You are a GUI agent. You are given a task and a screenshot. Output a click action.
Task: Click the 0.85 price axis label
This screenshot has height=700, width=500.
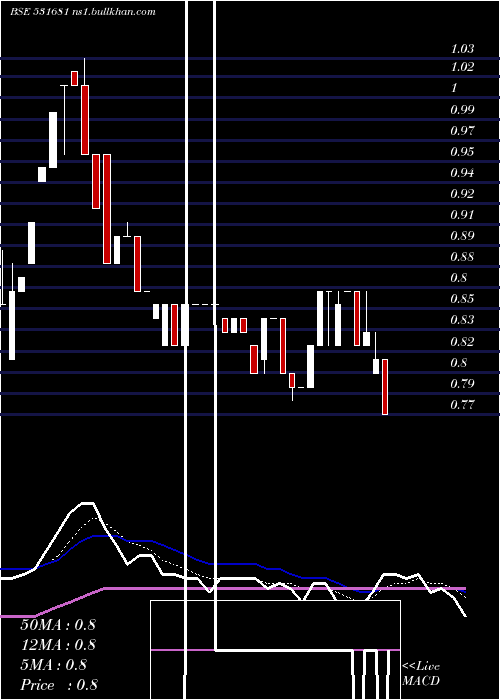pos(462,299)
